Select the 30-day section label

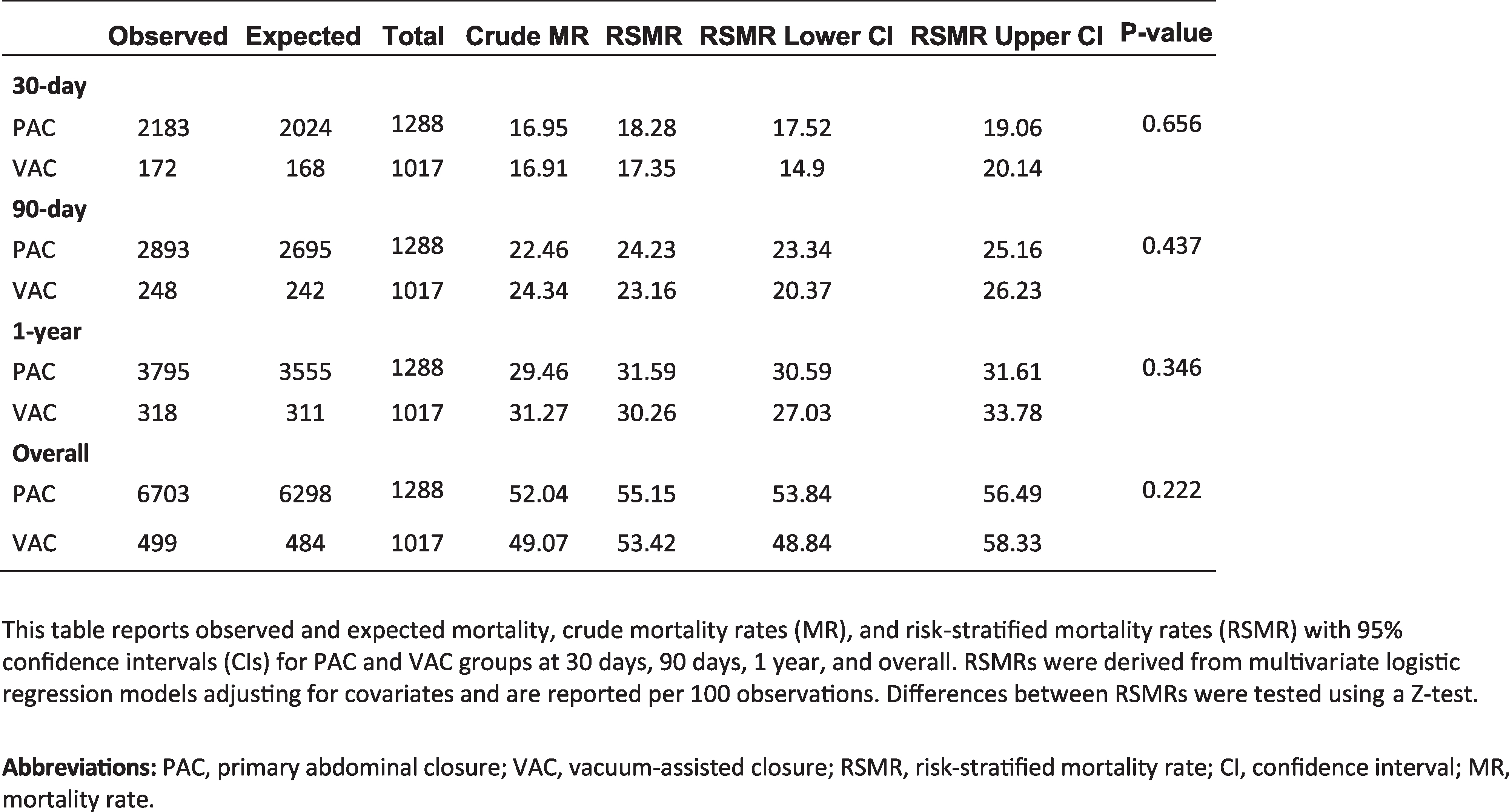pos(49,87)
